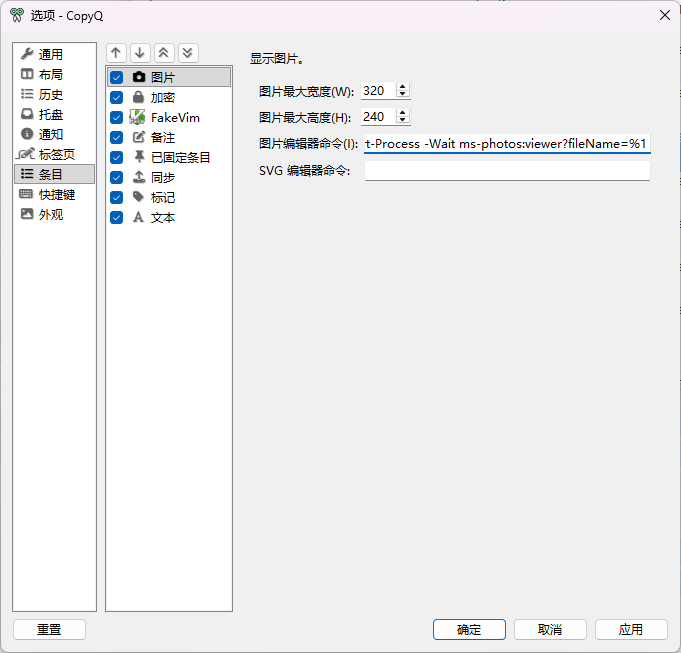Toggle the 已固定条目 plugin checkbox
The image size is (681, 653).
point(116,157)
